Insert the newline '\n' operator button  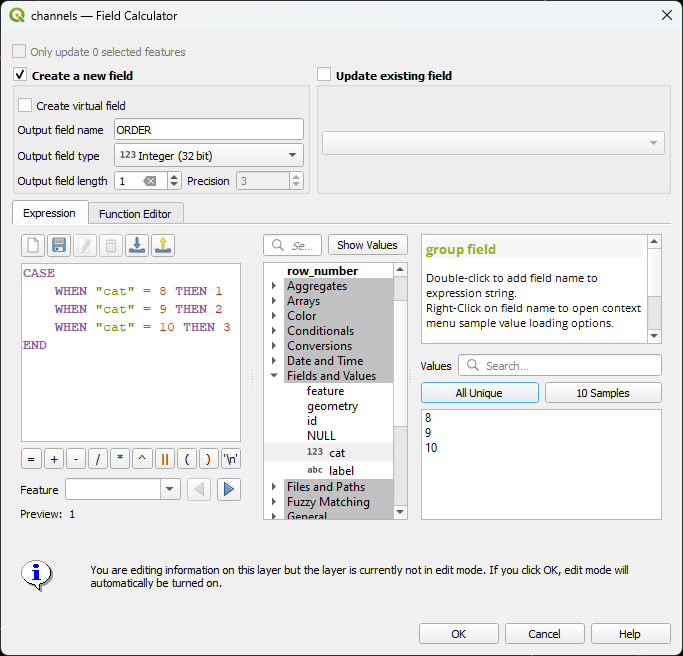230,459
